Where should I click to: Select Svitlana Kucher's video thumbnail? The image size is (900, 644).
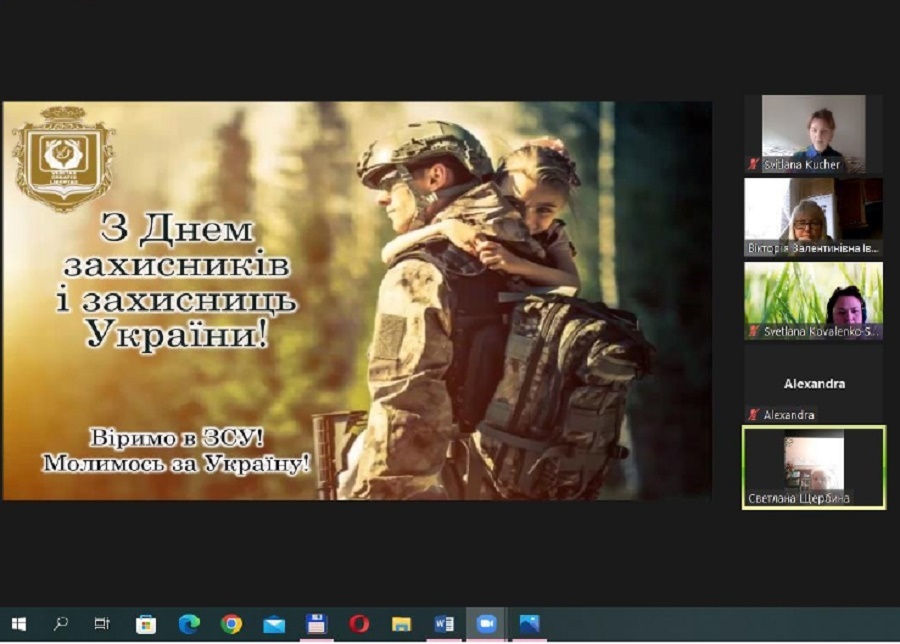[x=813, y=133]
